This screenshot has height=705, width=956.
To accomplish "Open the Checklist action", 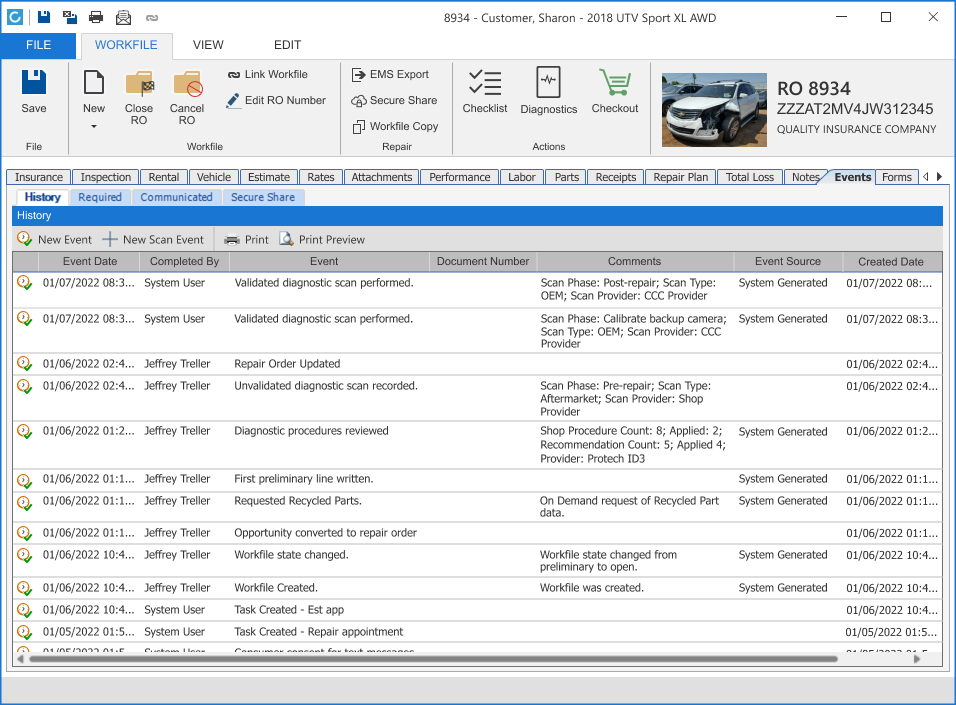I will click(x=485, y=90).
